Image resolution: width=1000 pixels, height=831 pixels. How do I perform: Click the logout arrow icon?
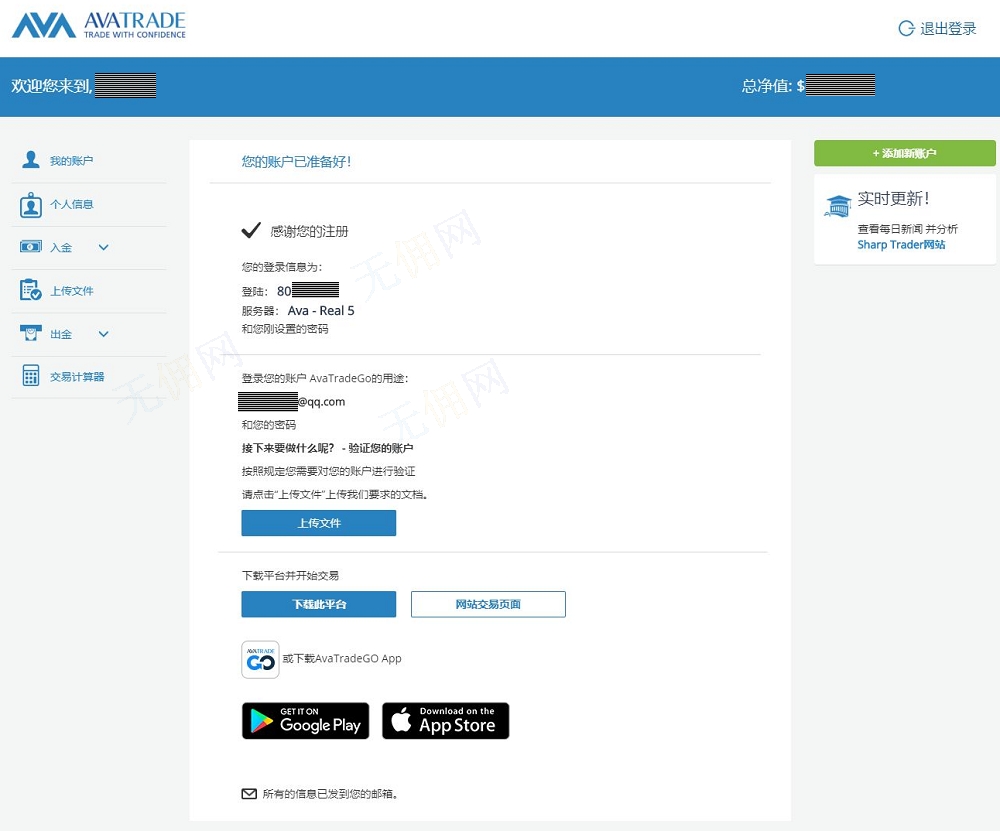[x=906, y=29]
